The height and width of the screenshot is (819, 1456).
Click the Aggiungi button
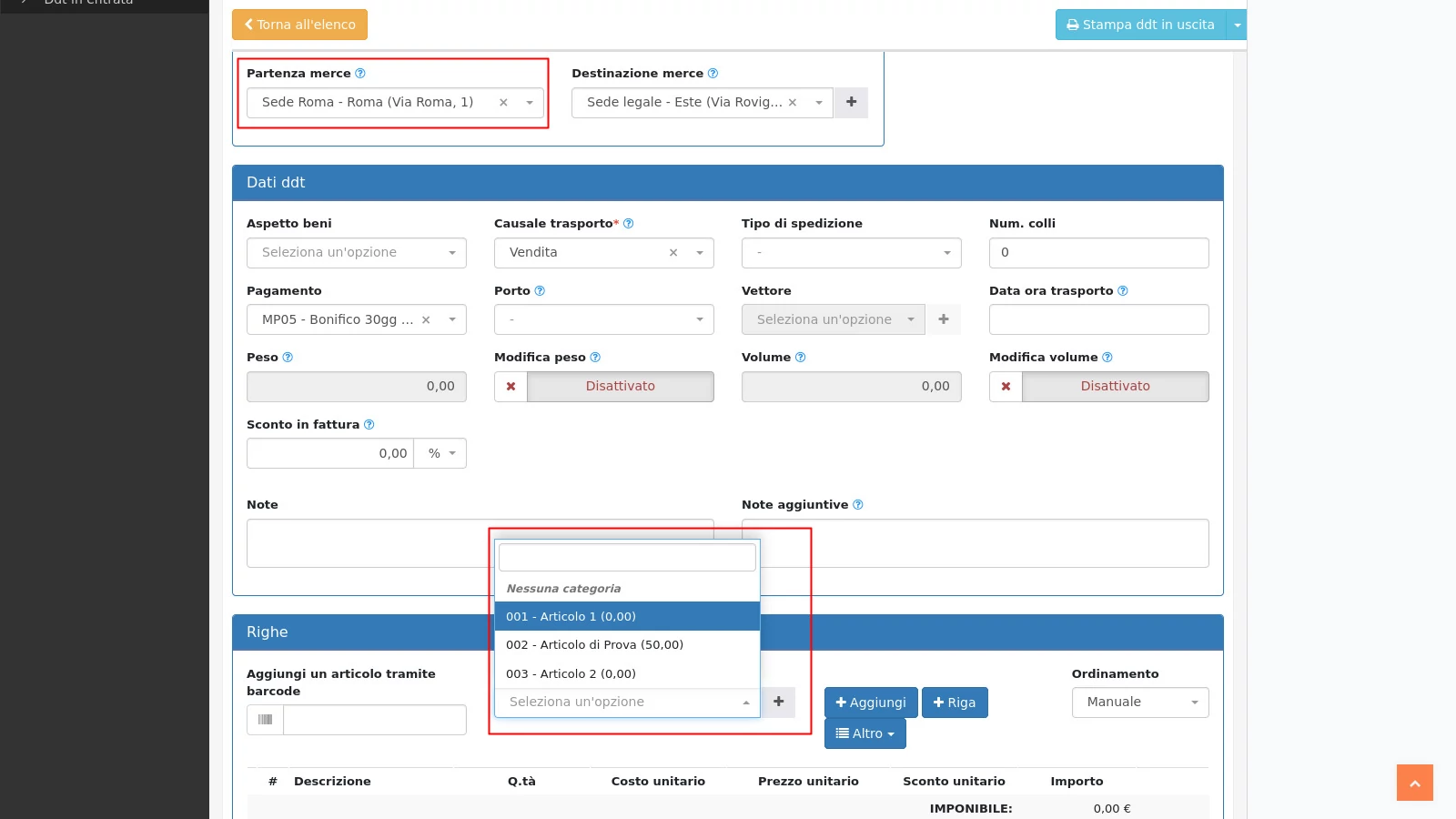pos(871,703)
